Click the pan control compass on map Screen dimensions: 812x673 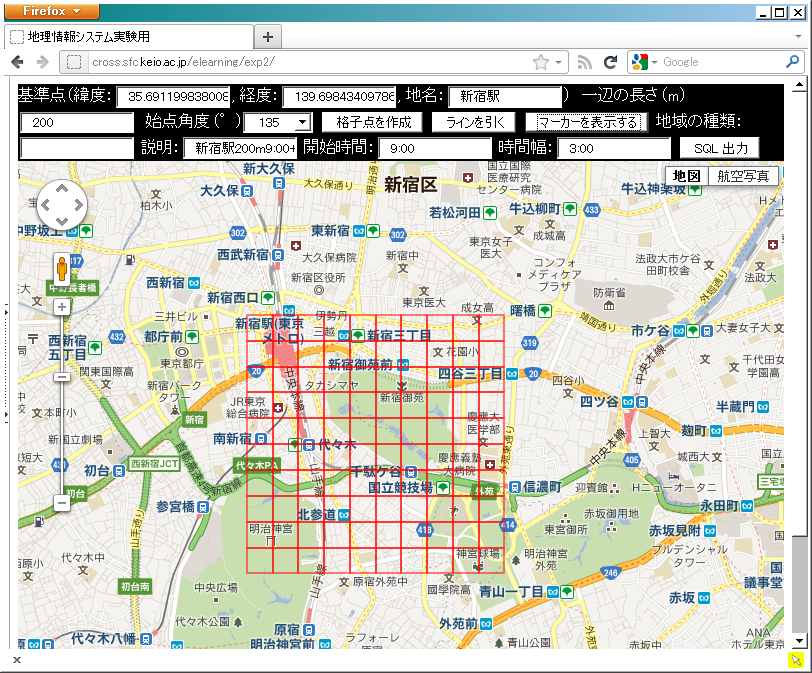pyautogui.click(x=62, y=206)
